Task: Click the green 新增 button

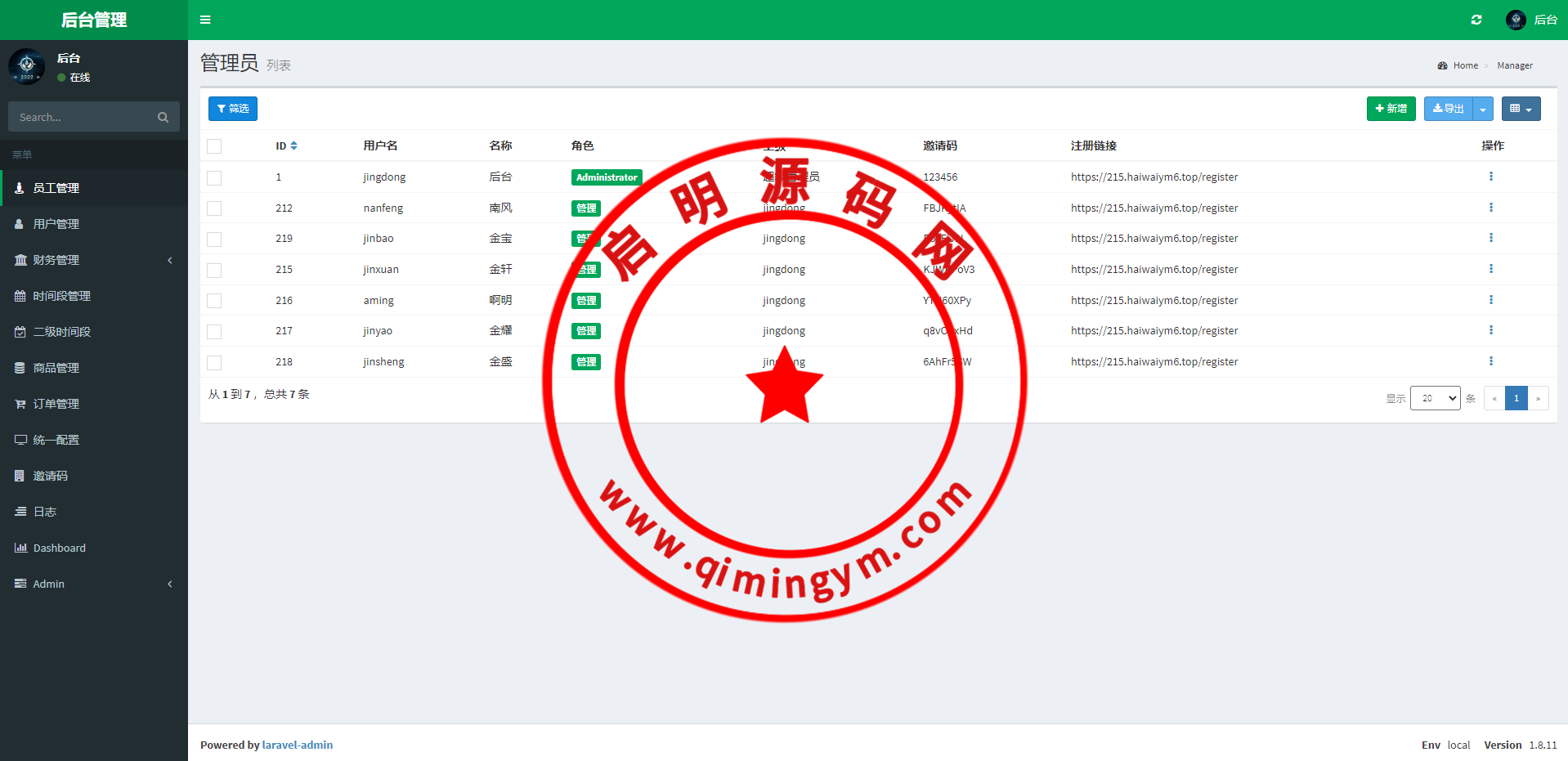Action: coord(1391,109)
